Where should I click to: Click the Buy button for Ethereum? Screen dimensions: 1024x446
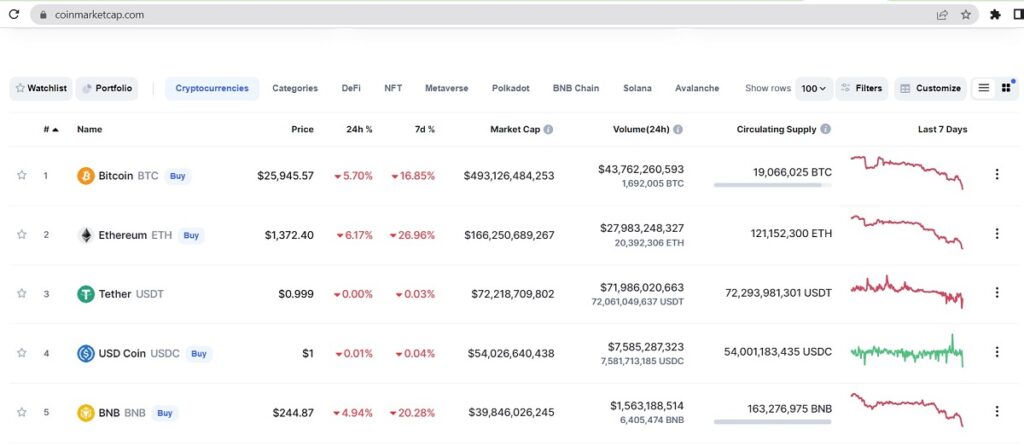(x=191, y=235)
